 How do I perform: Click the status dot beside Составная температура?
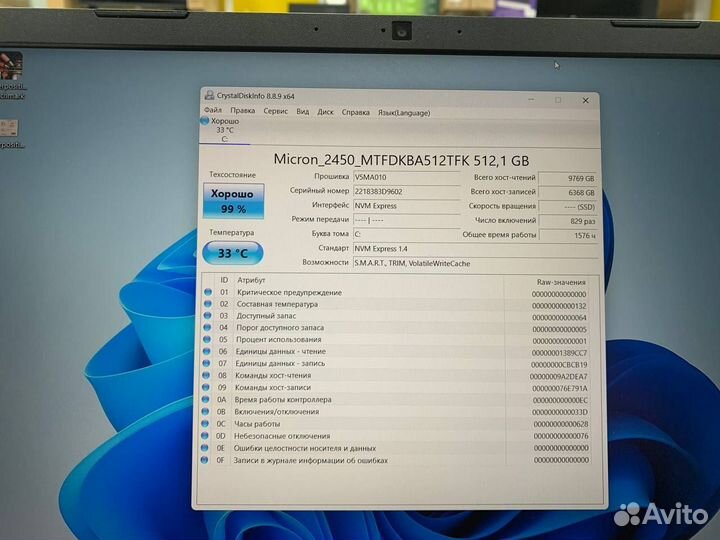[x=208, y=304]
